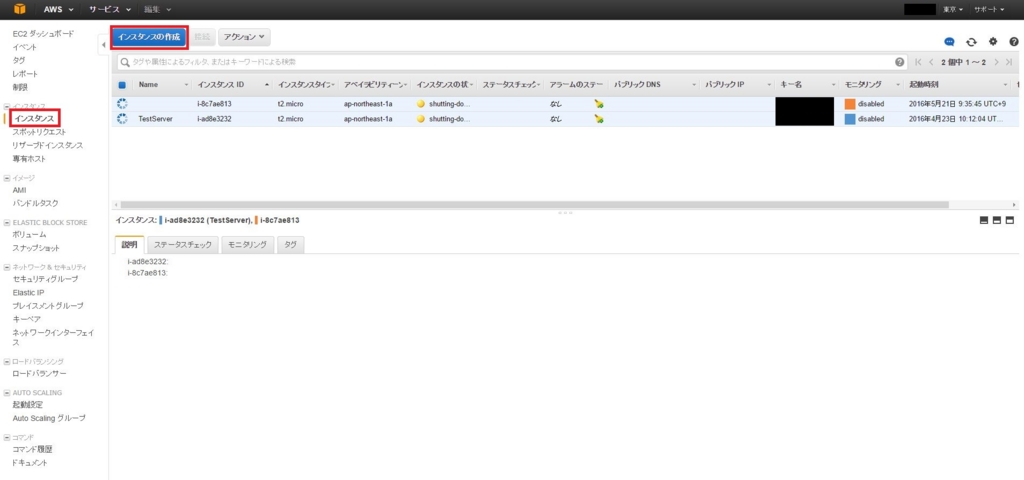This screenshot has height=480, width=1024.
Task: Click blue monitoring swatch for TestServer
Action: (850, 119)
